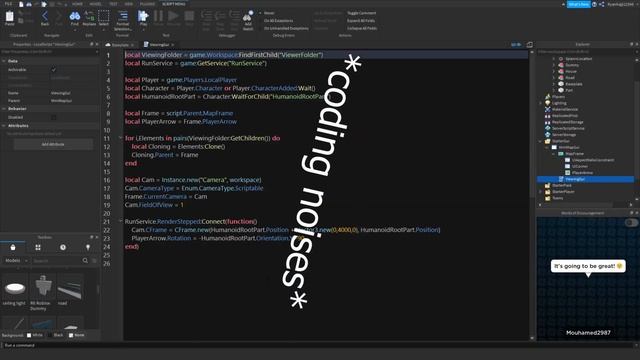Viewport: 640px width, 360px height.
Task: Open Toolbox recent clock tab
Action: (x=63, y=247)
